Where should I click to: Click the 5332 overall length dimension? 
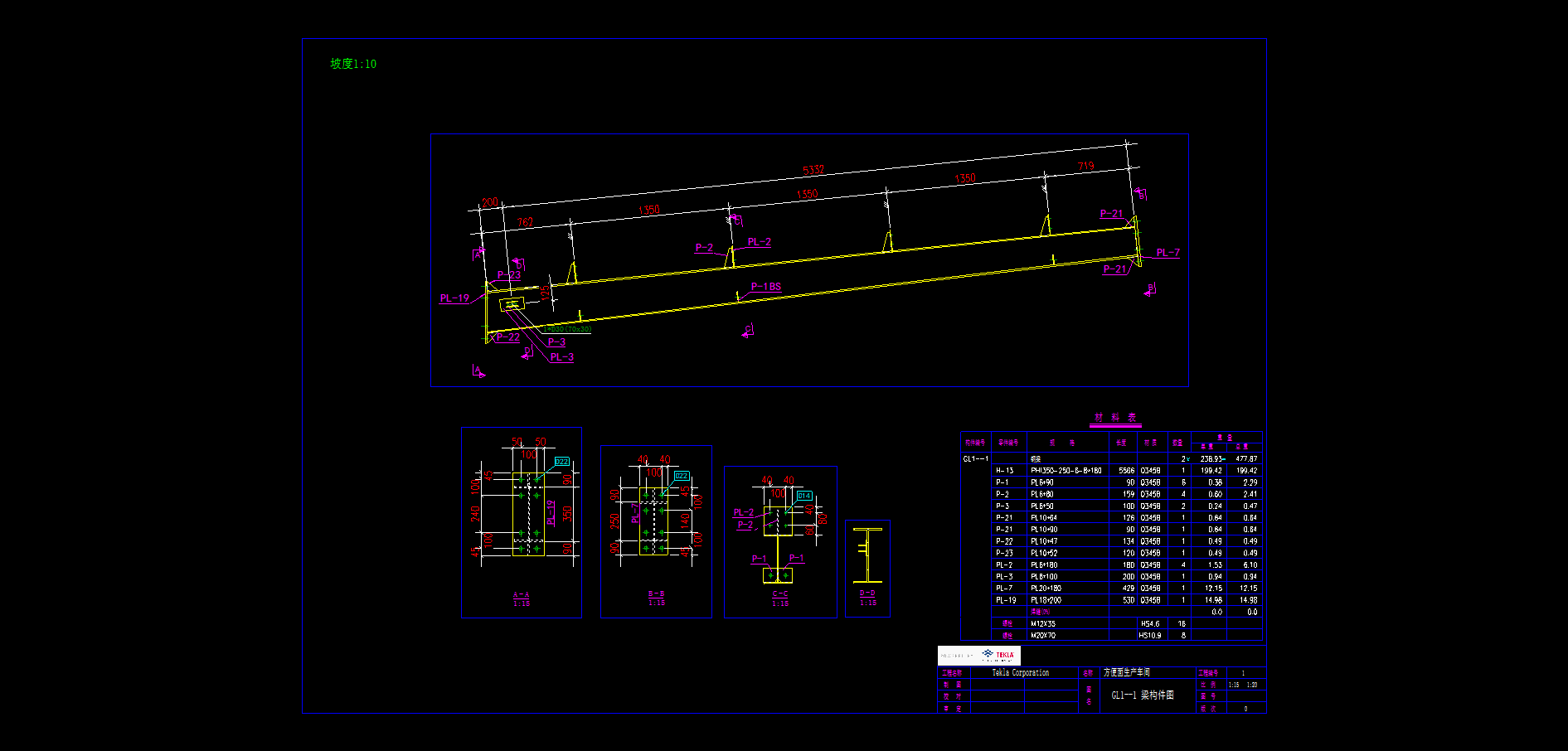[x=813, y=170]
